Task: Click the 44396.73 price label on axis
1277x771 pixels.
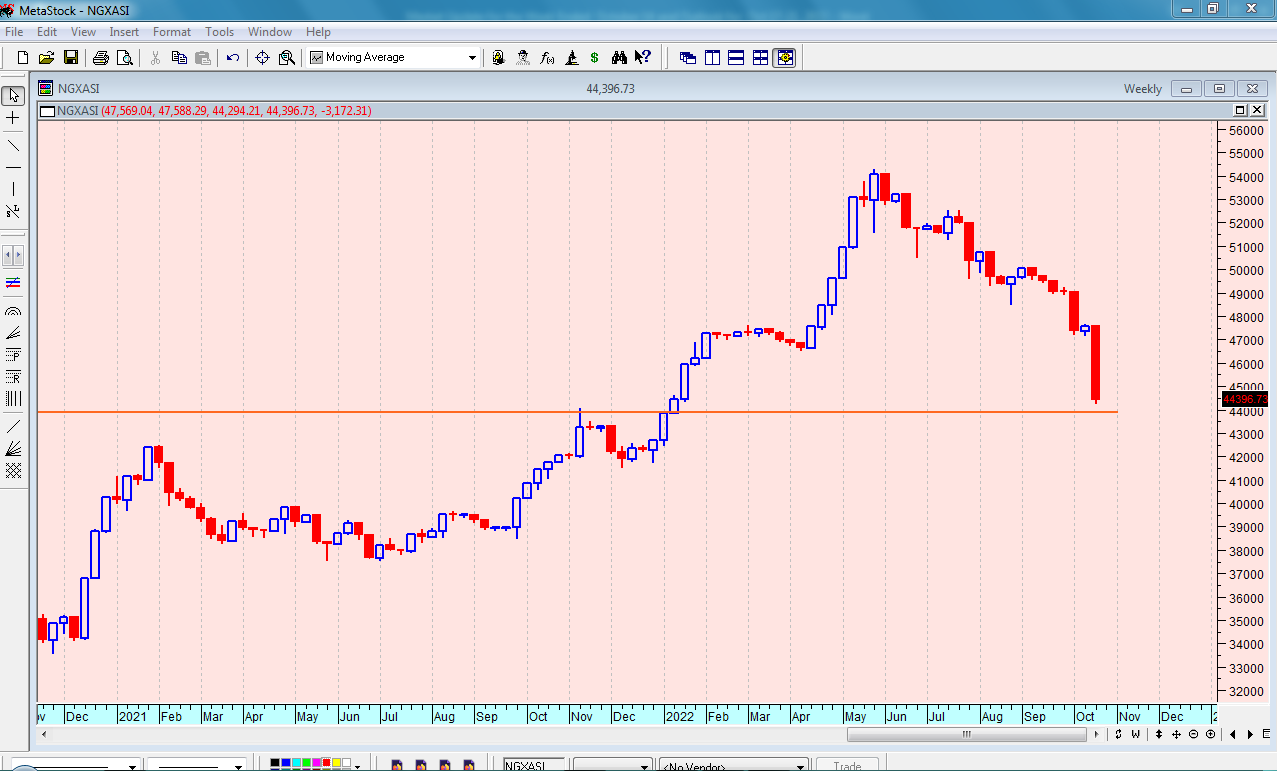Action: click(1245, 399)
